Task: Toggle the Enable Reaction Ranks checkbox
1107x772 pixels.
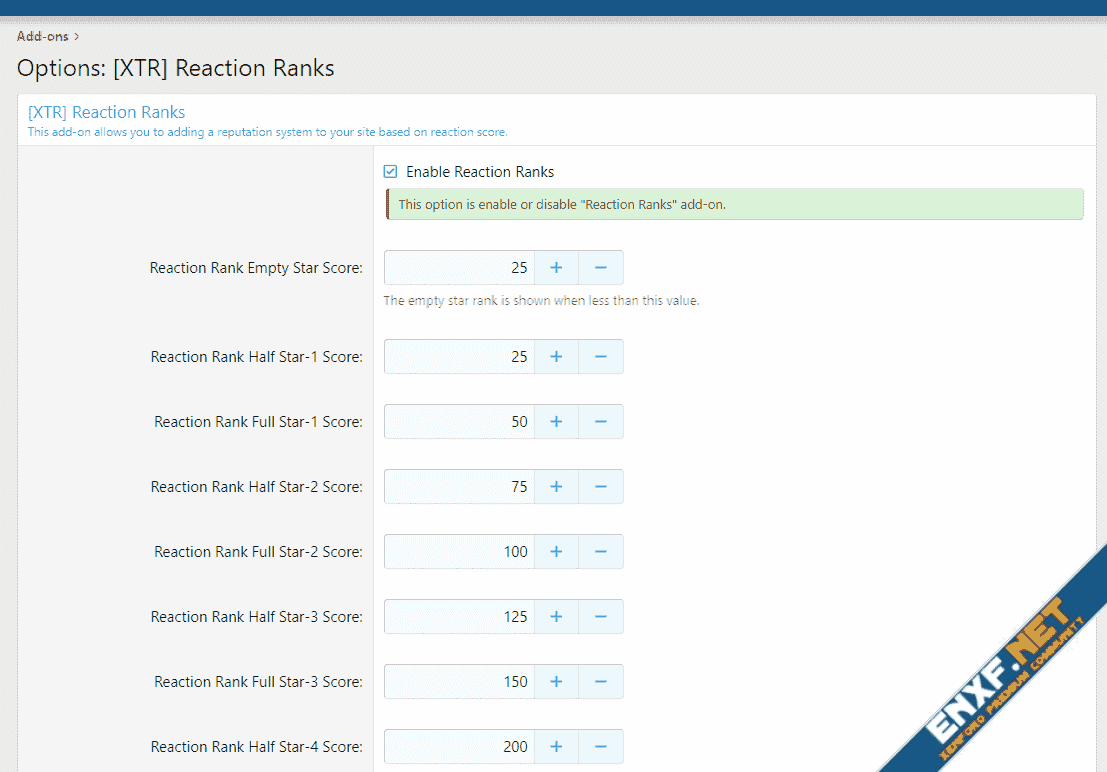Action: (391, 172)
